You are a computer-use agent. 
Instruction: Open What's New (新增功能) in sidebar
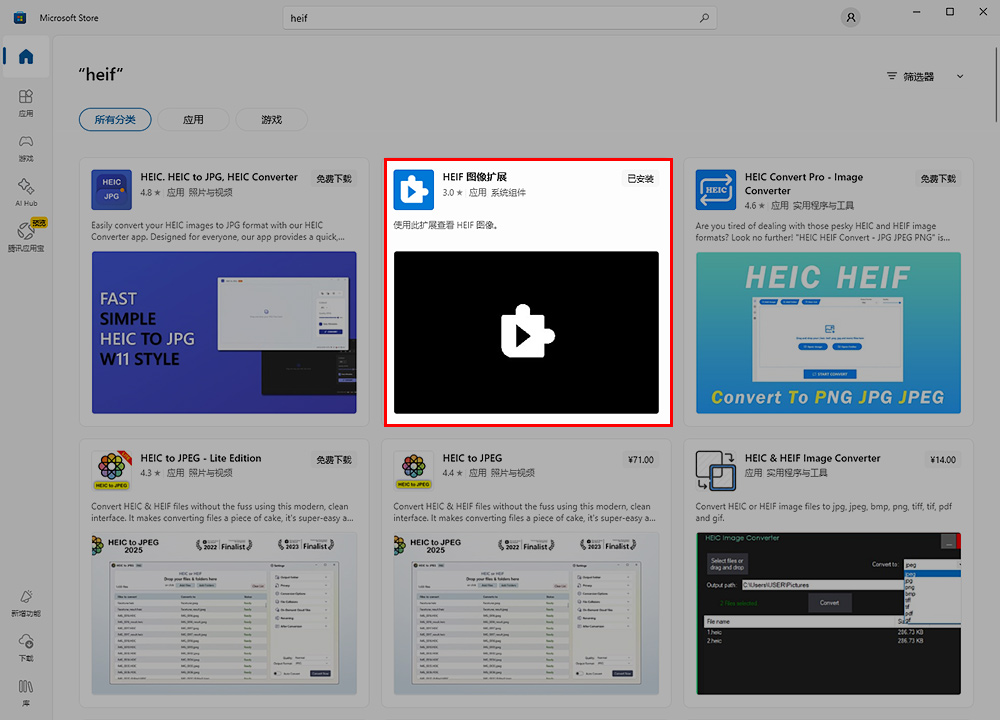pyautogui.click(x=26, y=603)
